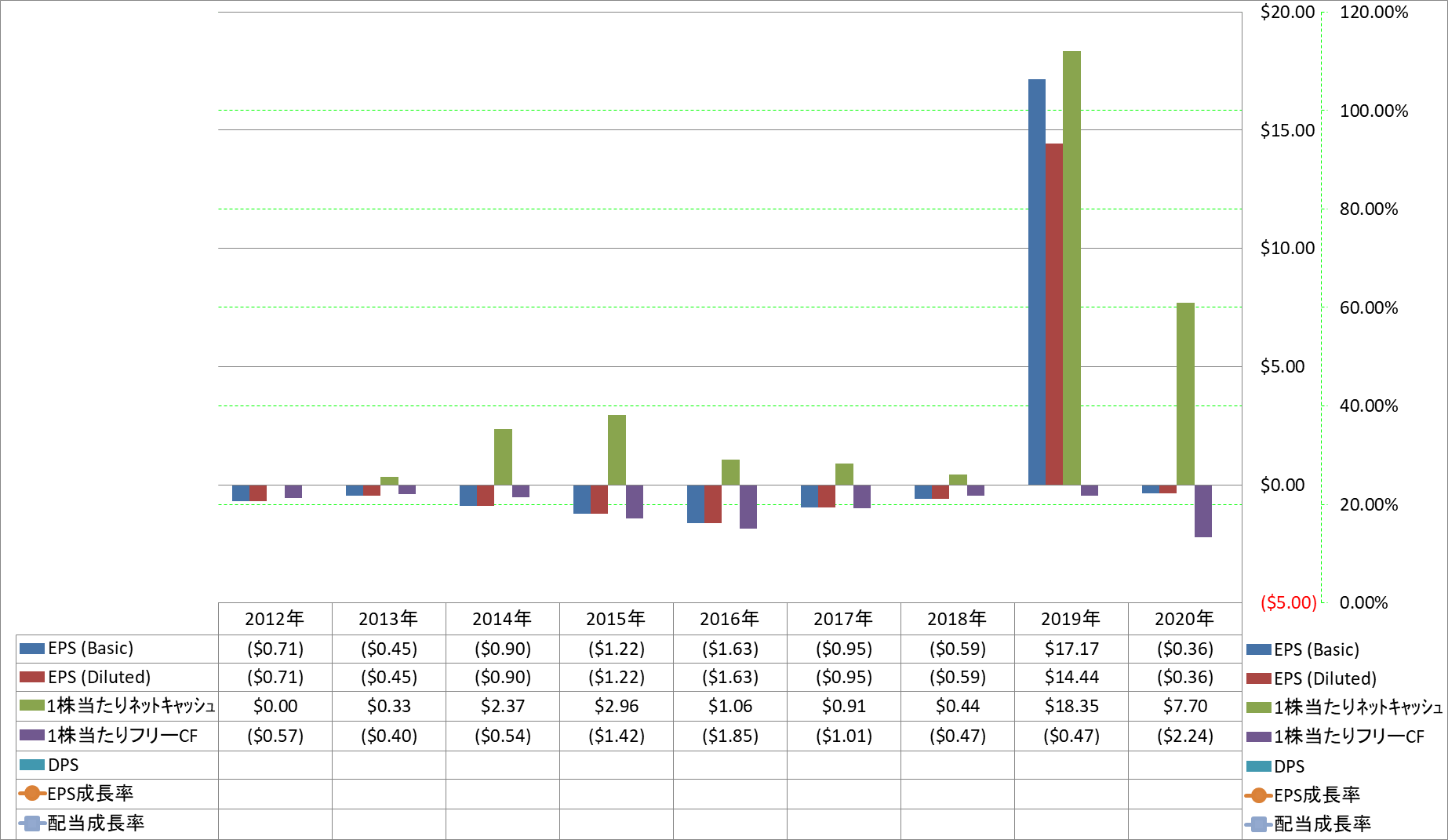Select the right legend entry EPS成長率
This screenshot has height=840, width=1448.
1303,795
